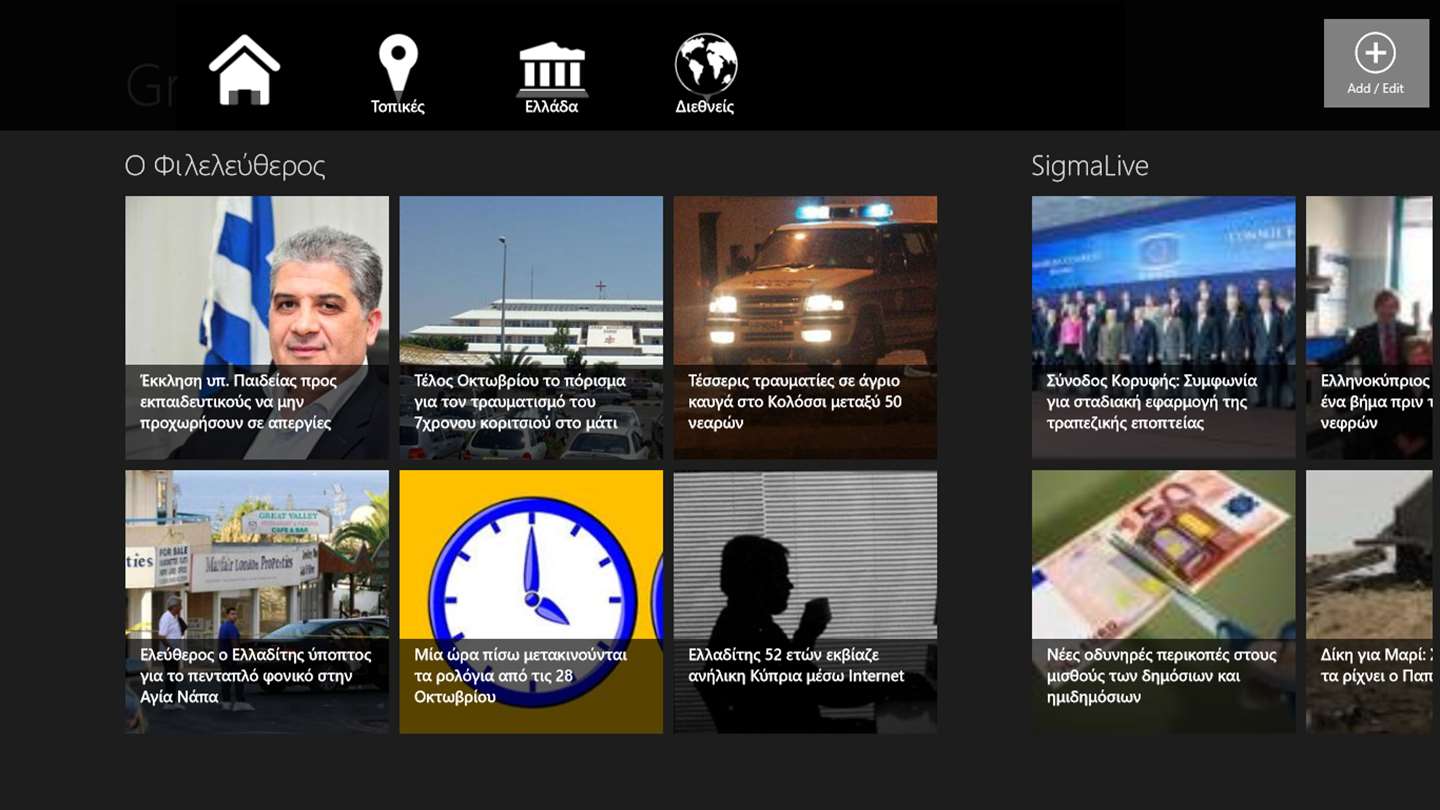Go to the Home house icon
Screen dimensions: 1440x810
pos(244,70)
